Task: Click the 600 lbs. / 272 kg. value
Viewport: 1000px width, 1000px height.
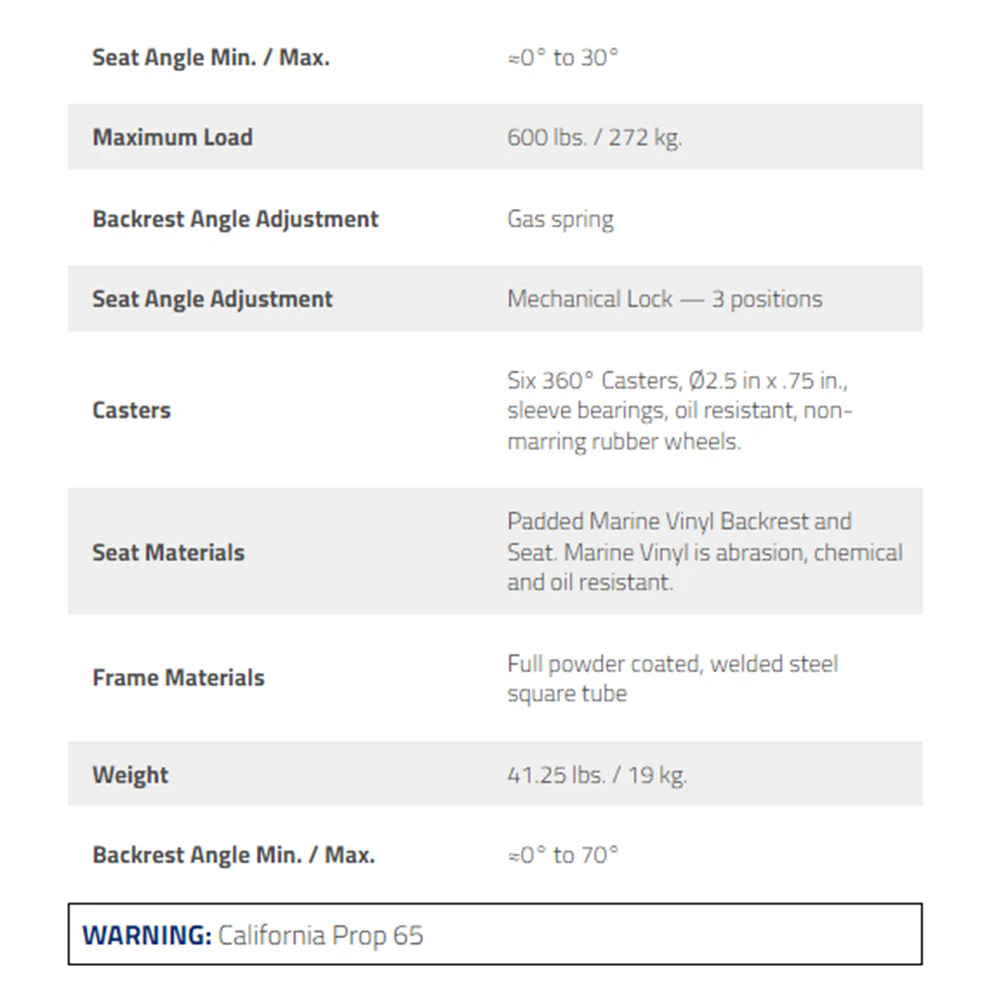Action: (x=594, y=137)
